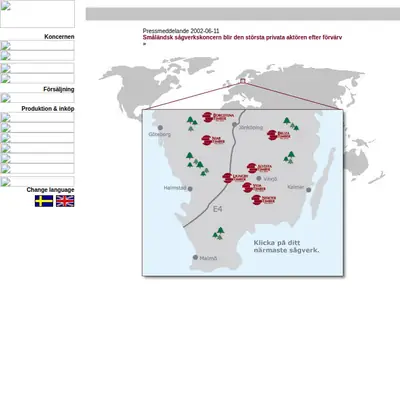Screen dimensions: 400x400
Task: Click the Produktion & inköp heading
Action: pos(48,109)
